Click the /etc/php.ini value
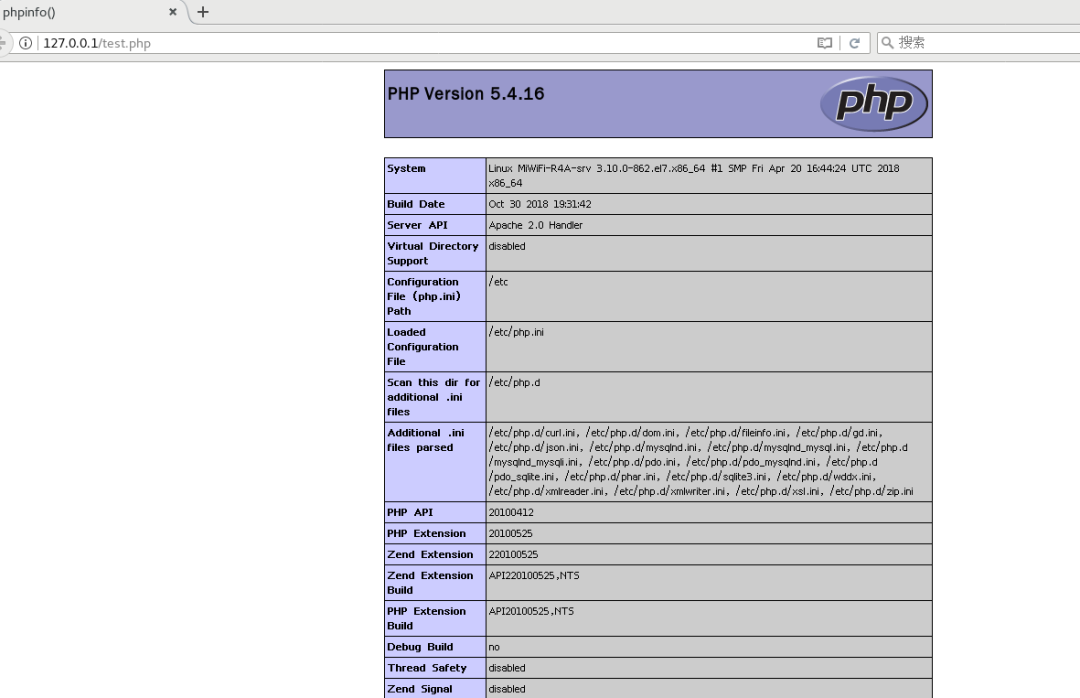1080x698 pixels. 516,332
